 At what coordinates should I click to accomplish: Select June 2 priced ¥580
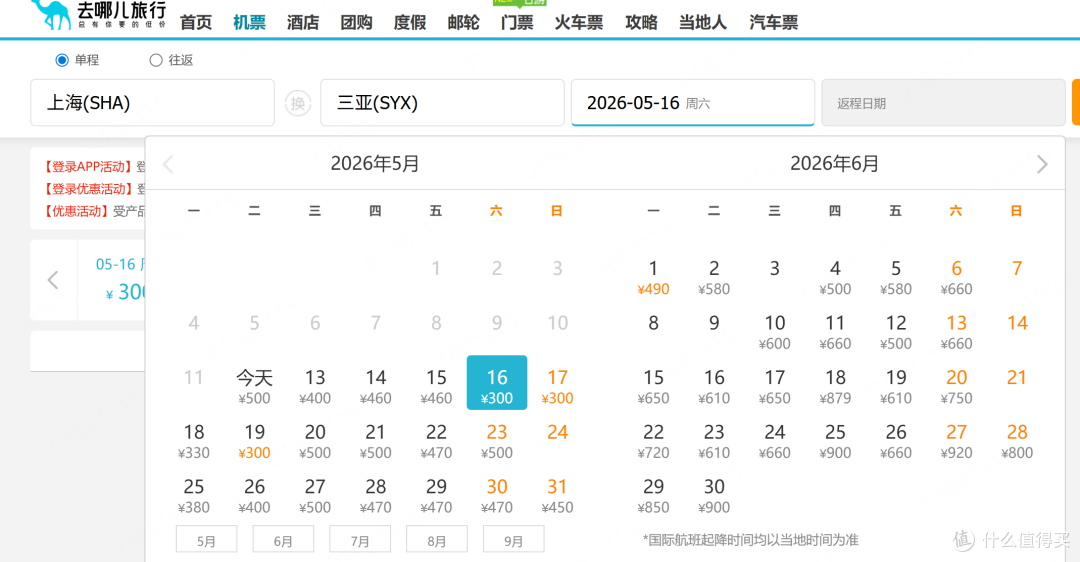click(x=714, y=277)
